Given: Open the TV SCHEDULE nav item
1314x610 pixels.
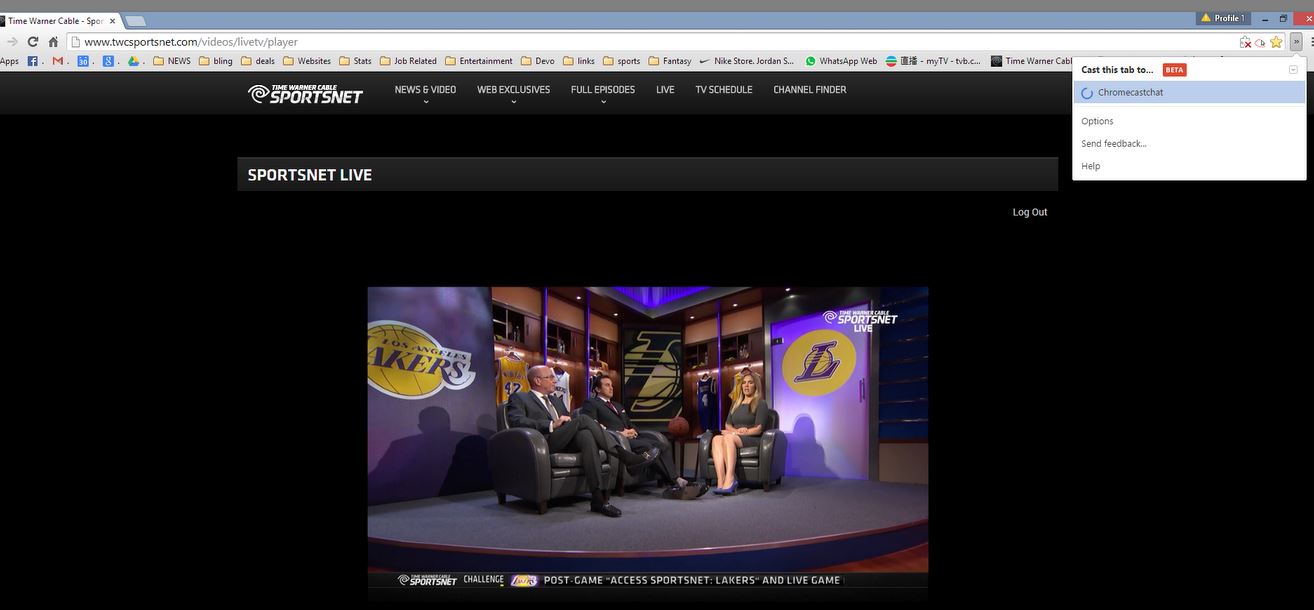Looking at the screenshot, I should pyautogui.click(x=724, y=90).
